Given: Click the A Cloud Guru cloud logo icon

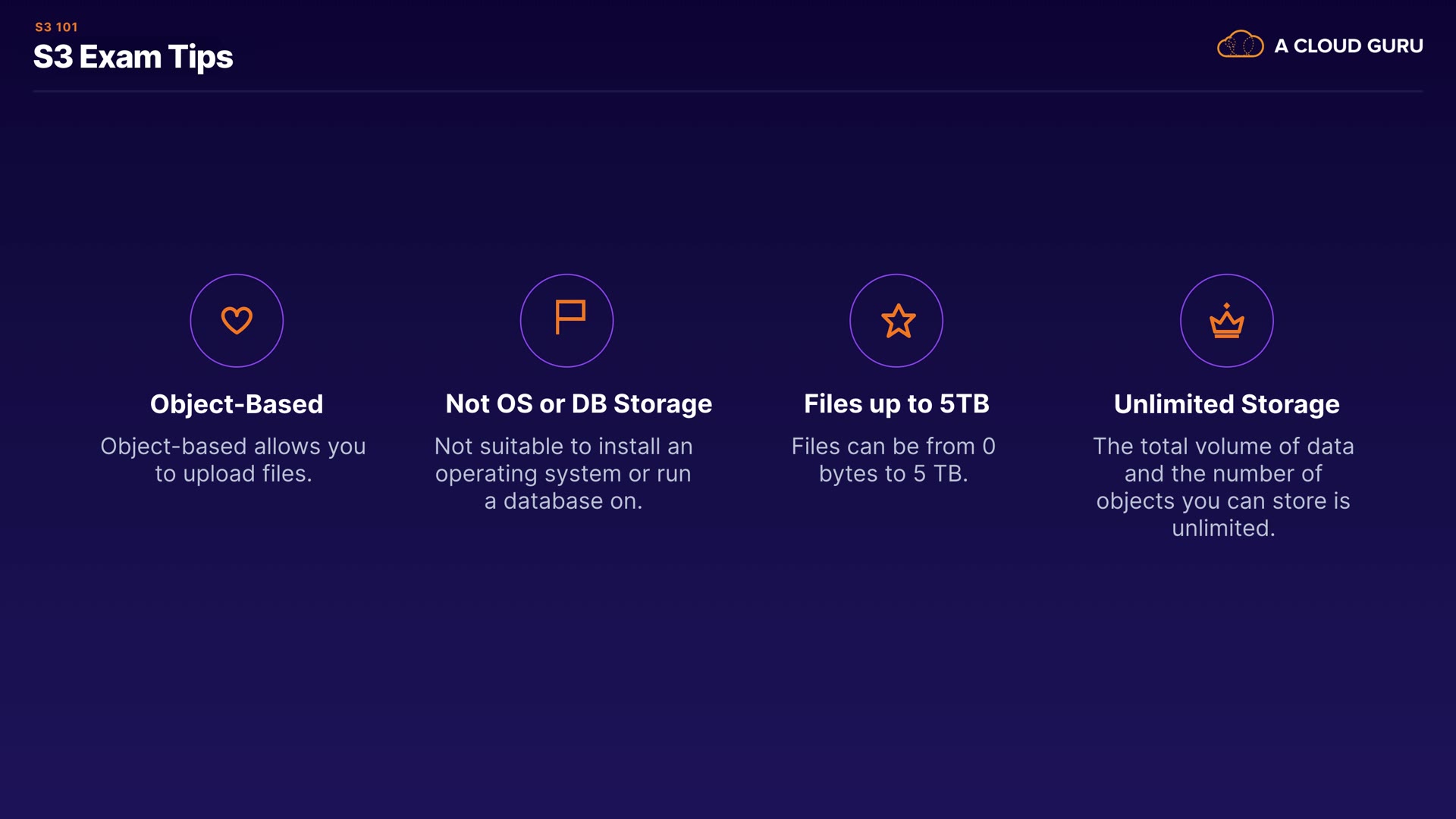Looking at the screenshot, I should [1240, 45].
